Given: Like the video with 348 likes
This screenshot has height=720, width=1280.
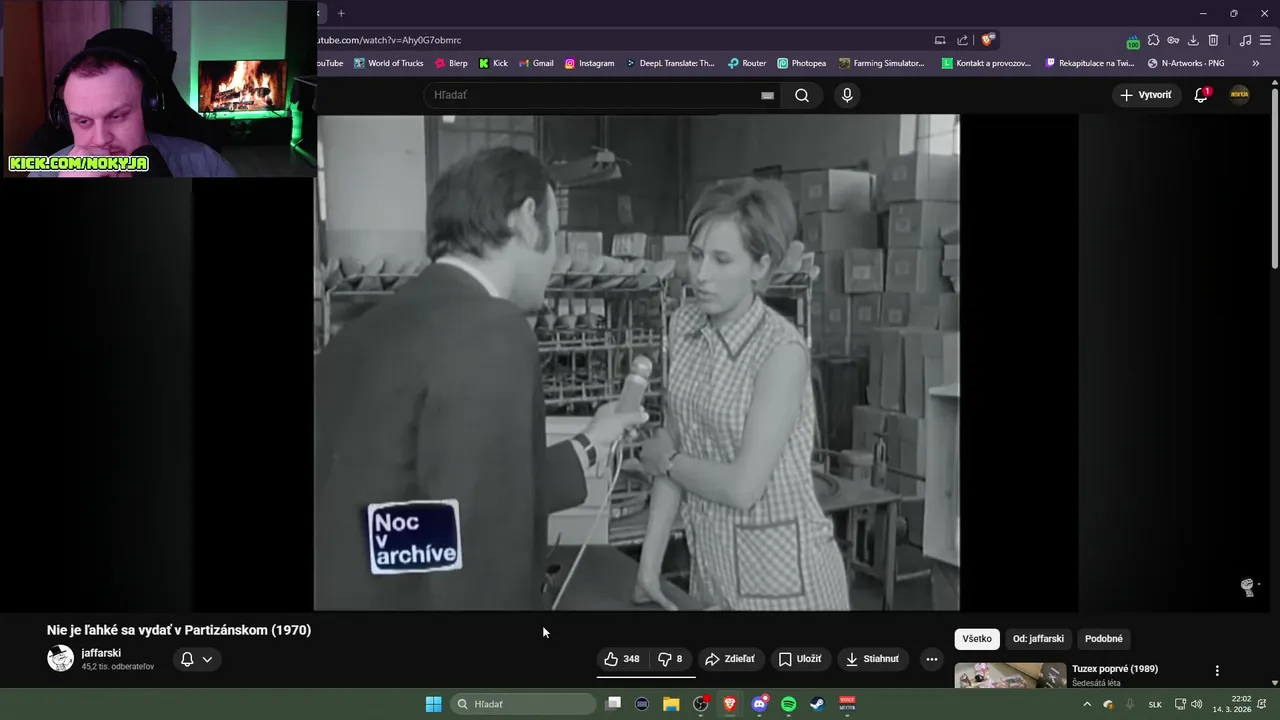Looking at the screenshot, I should tap(621, 659).
